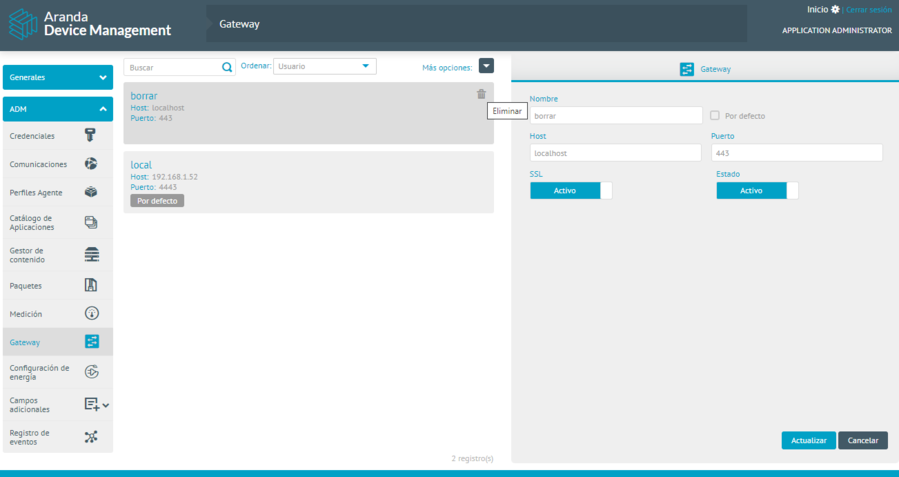The image size is (899, 477).
Task: Open the Paquetes icon
Action: [91, 285]
